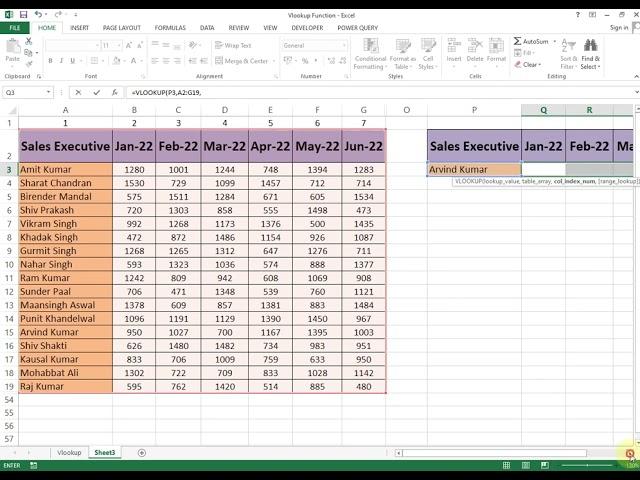Click the Cut scissors icon
This screenshot has width=640, height=480.
29,41
